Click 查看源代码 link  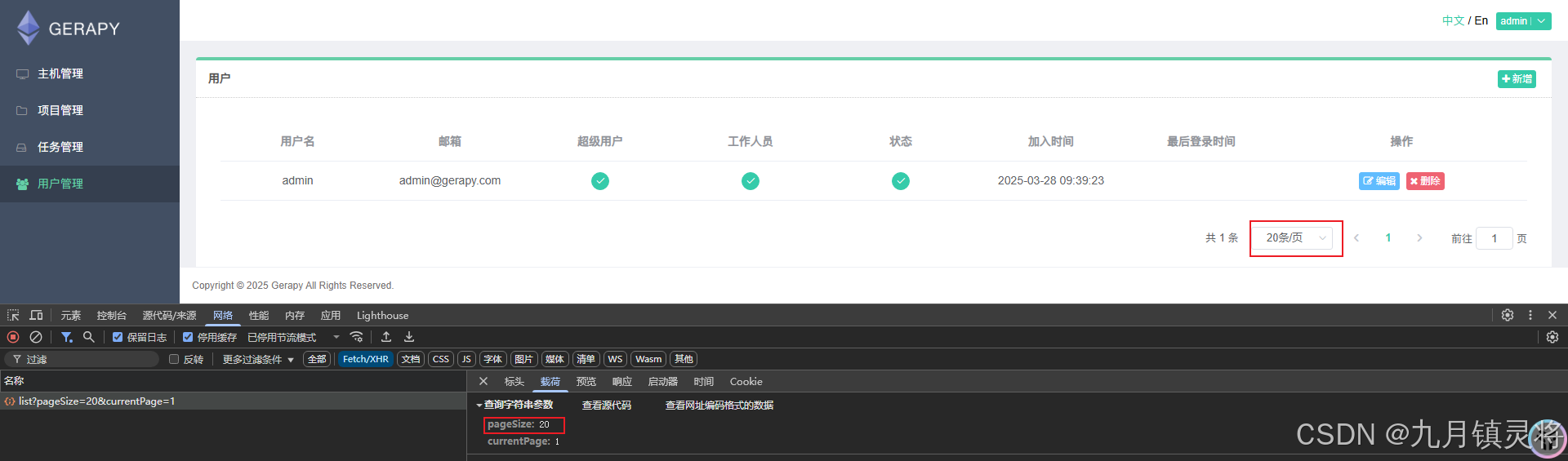pos(606,405)
